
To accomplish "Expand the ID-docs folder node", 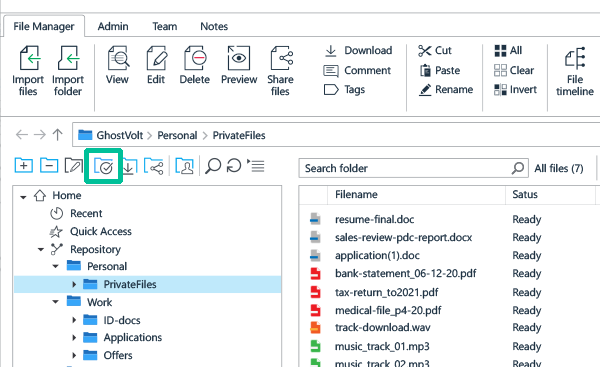I will [74, 320].
